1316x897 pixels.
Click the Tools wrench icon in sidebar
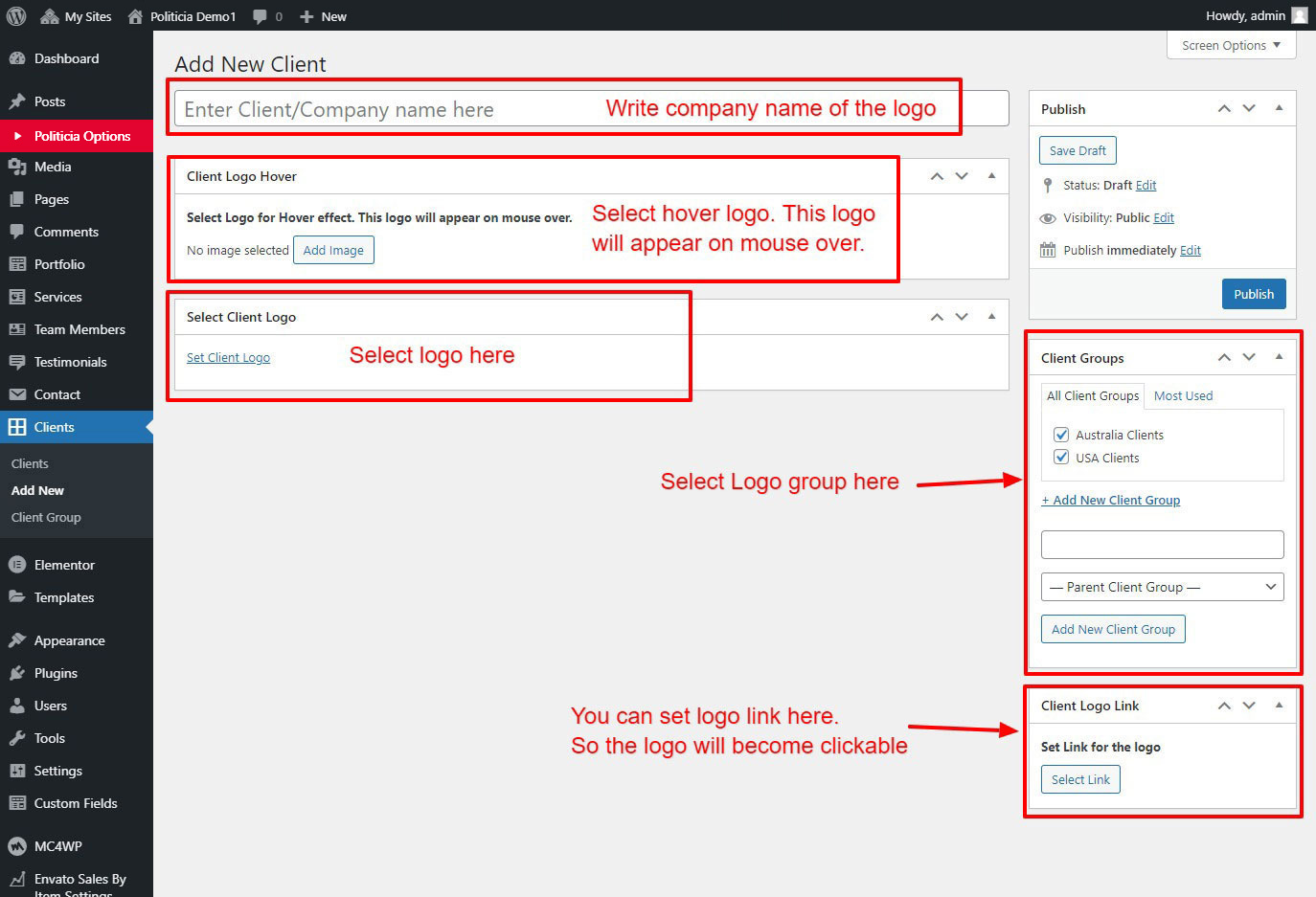tap(16, 738)
